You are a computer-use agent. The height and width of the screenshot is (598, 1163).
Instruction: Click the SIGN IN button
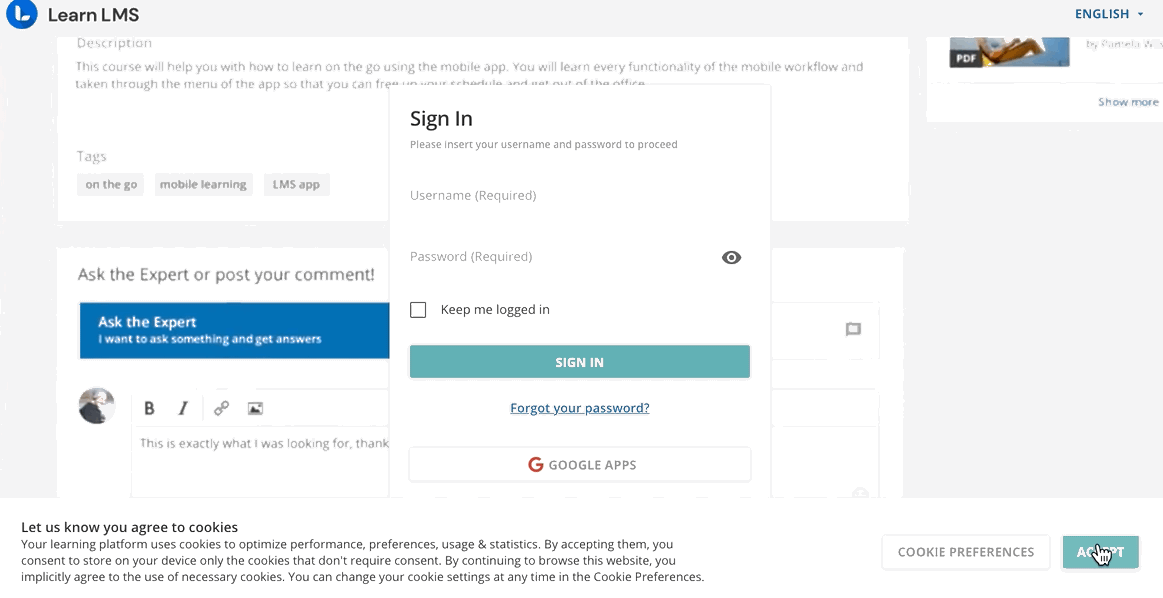tap(579, 362)
